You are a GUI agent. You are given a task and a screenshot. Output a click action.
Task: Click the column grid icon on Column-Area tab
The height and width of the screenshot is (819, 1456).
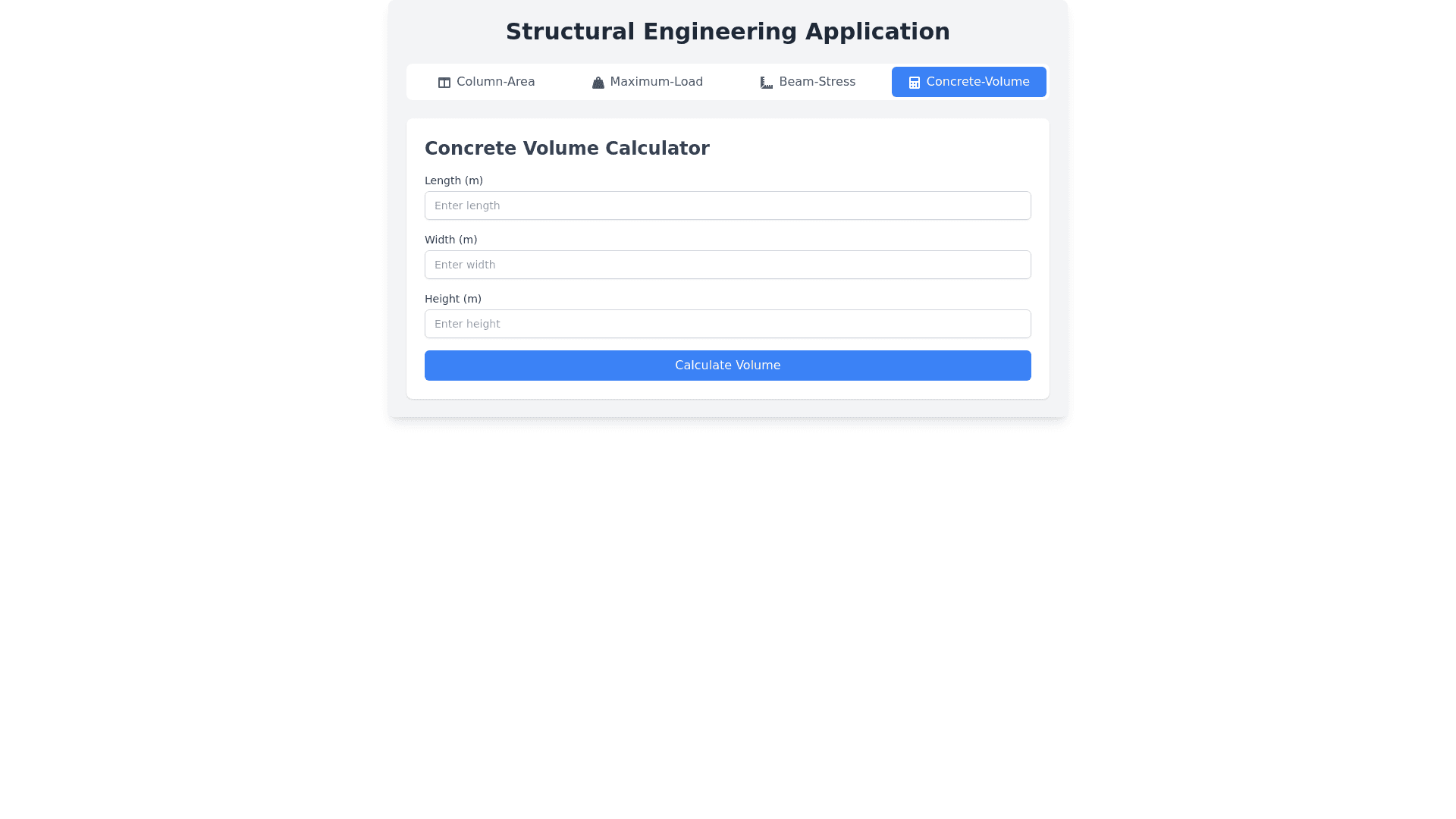pyautogui.click(x=444, y=82)
